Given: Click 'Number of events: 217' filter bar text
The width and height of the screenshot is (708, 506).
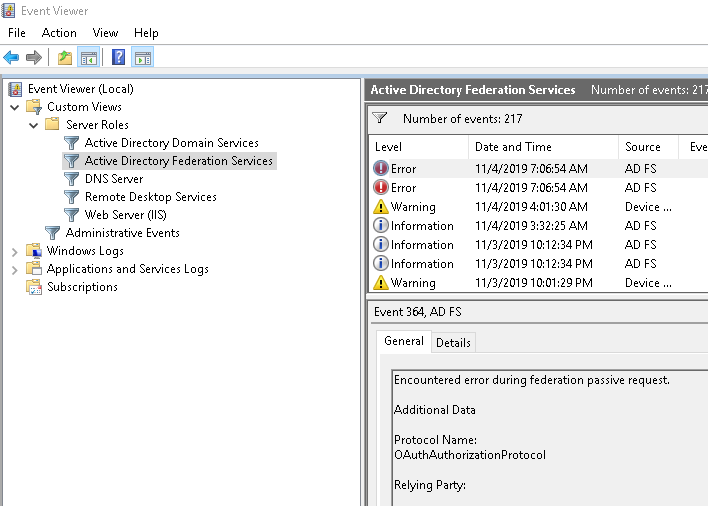Looking at the screenshot, I should pos(462,119).
